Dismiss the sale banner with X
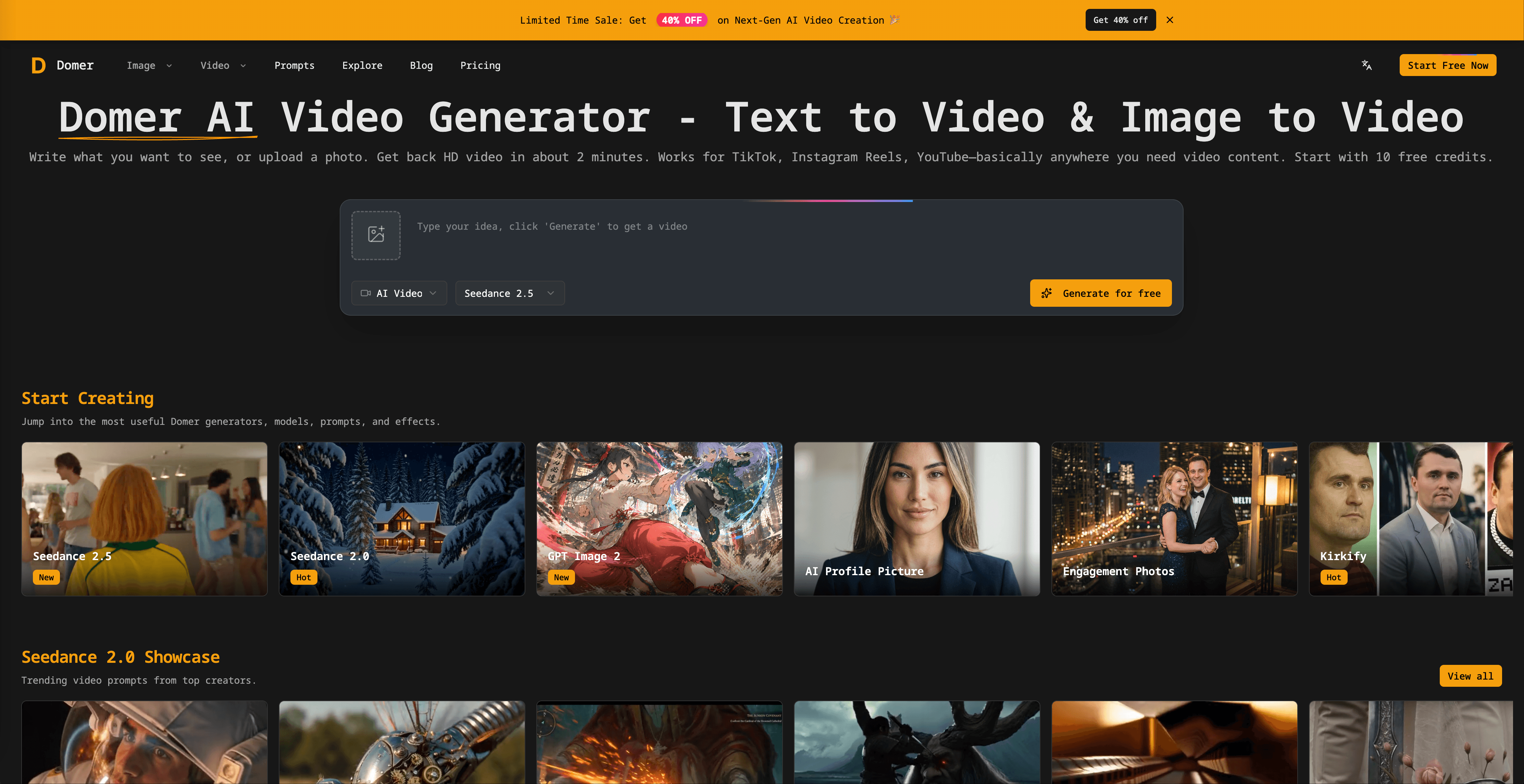The image size is (1524, 784). (x=1170, y=20)
